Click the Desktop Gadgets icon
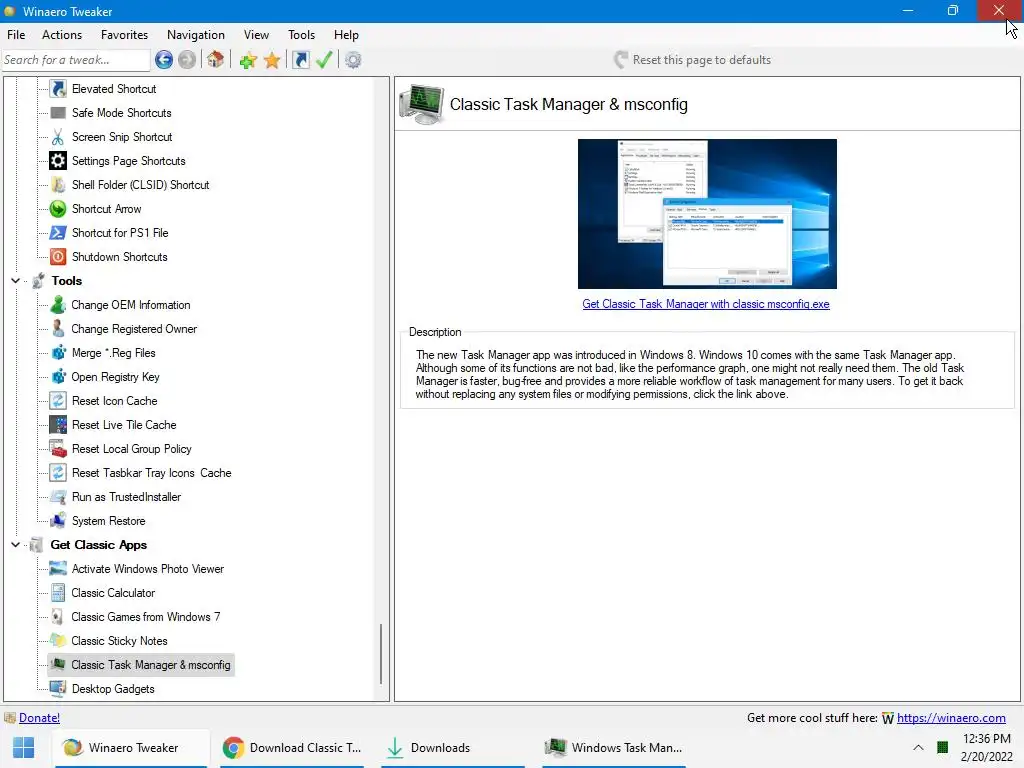This screenshot has height=768, width=1024. click(58, 689)
